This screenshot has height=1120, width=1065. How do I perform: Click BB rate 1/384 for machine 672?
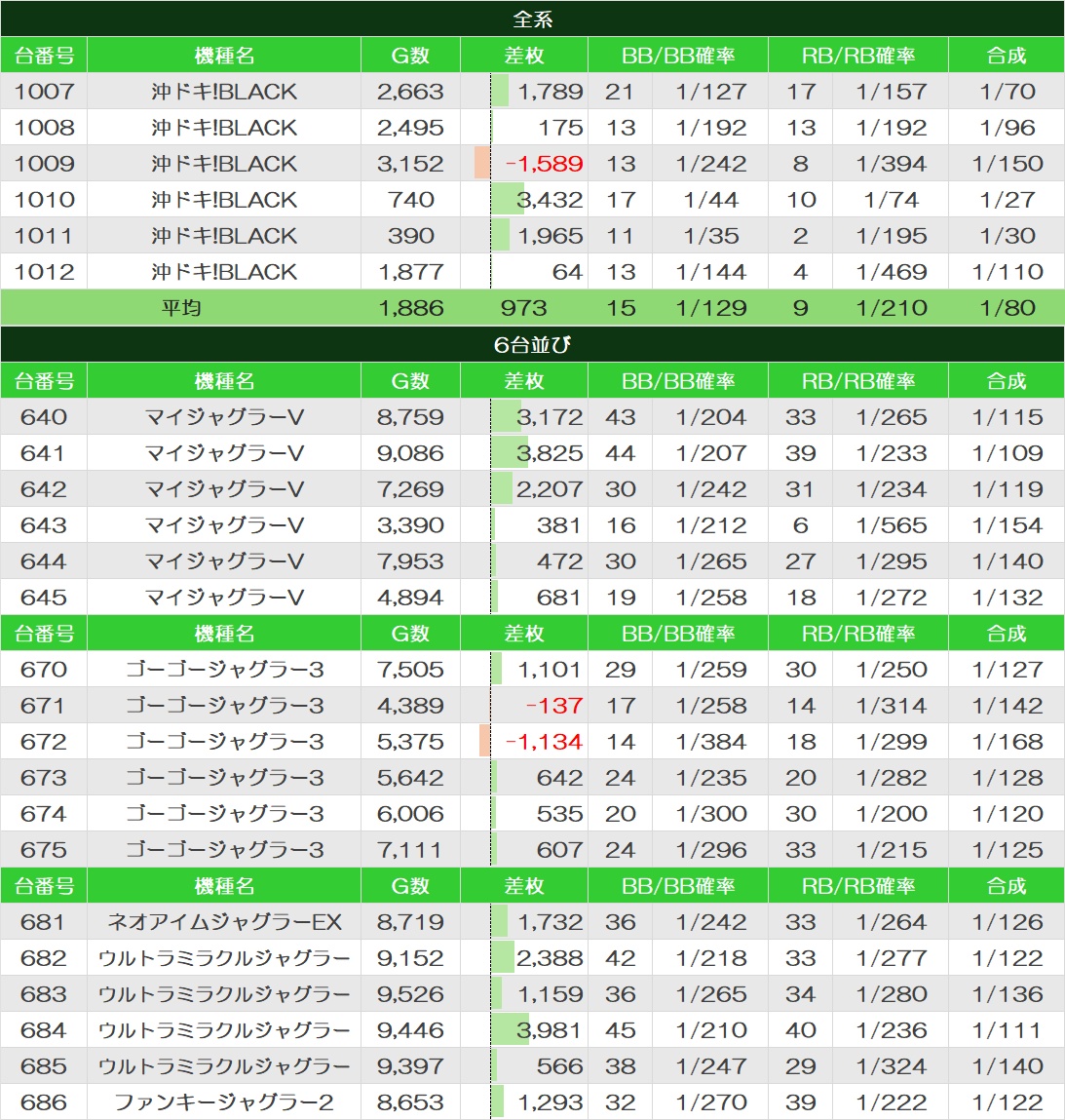click(x=711, y=742)
